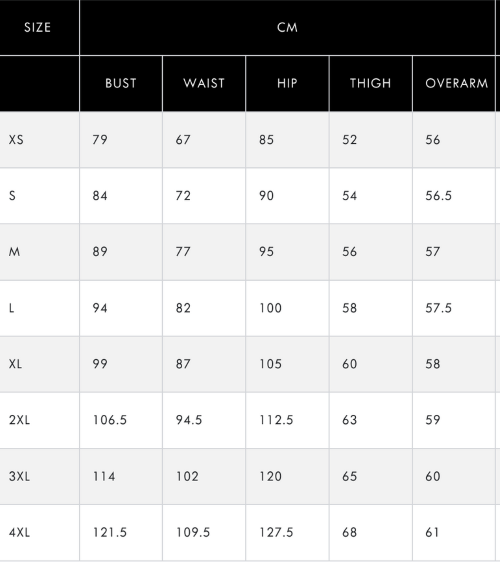
Task: Click waist value 109.5 for 4XL
Action: tap(193, 532)
